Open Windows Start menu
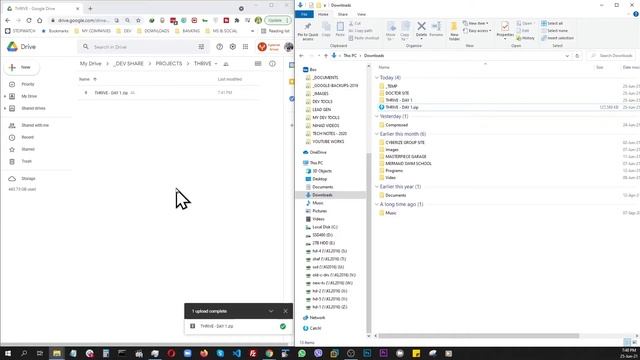The height and width of the screenshot is (360, 640). 8,353
